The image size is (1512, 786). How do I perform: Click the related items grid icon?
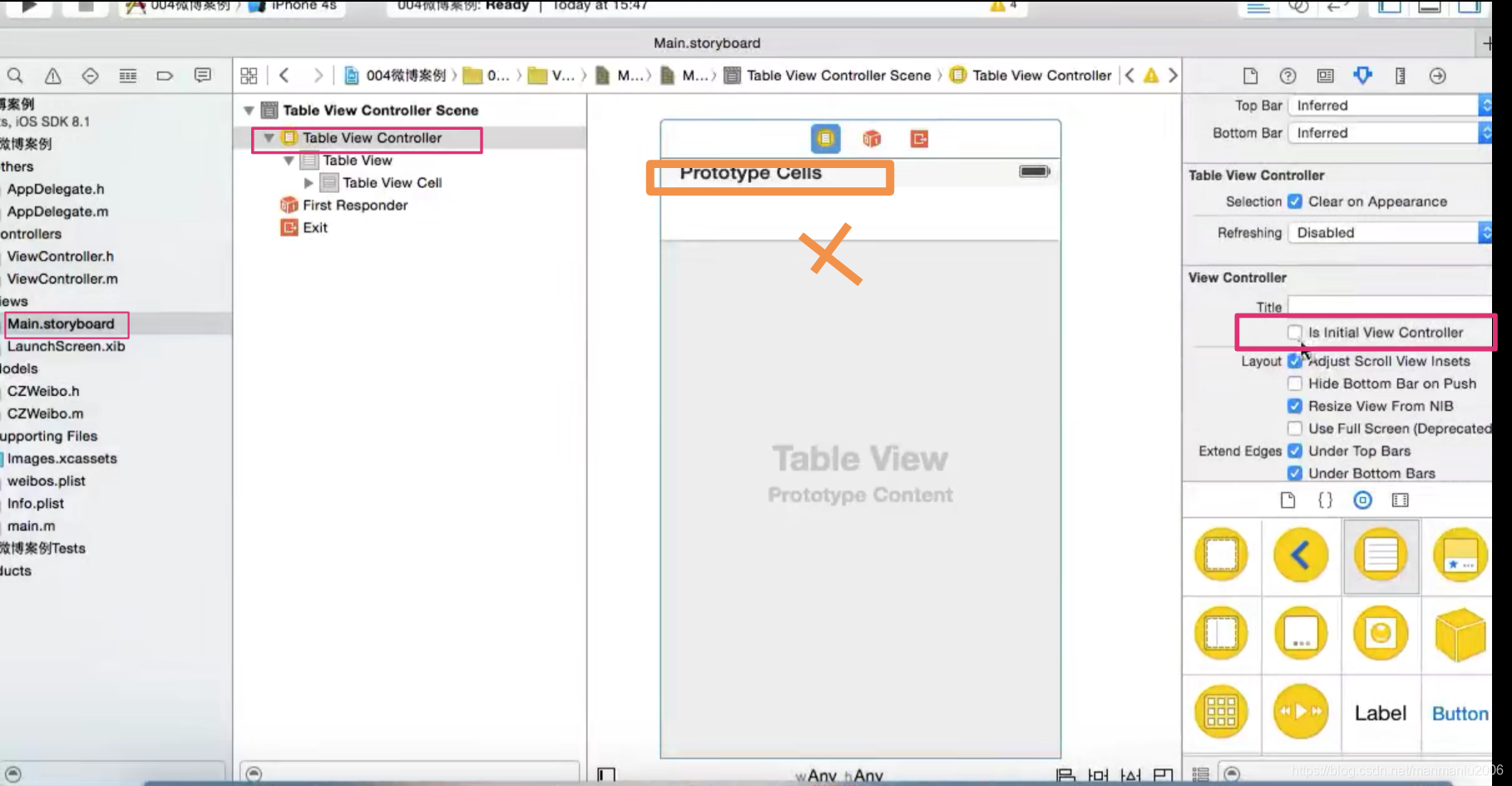point(249,76)
